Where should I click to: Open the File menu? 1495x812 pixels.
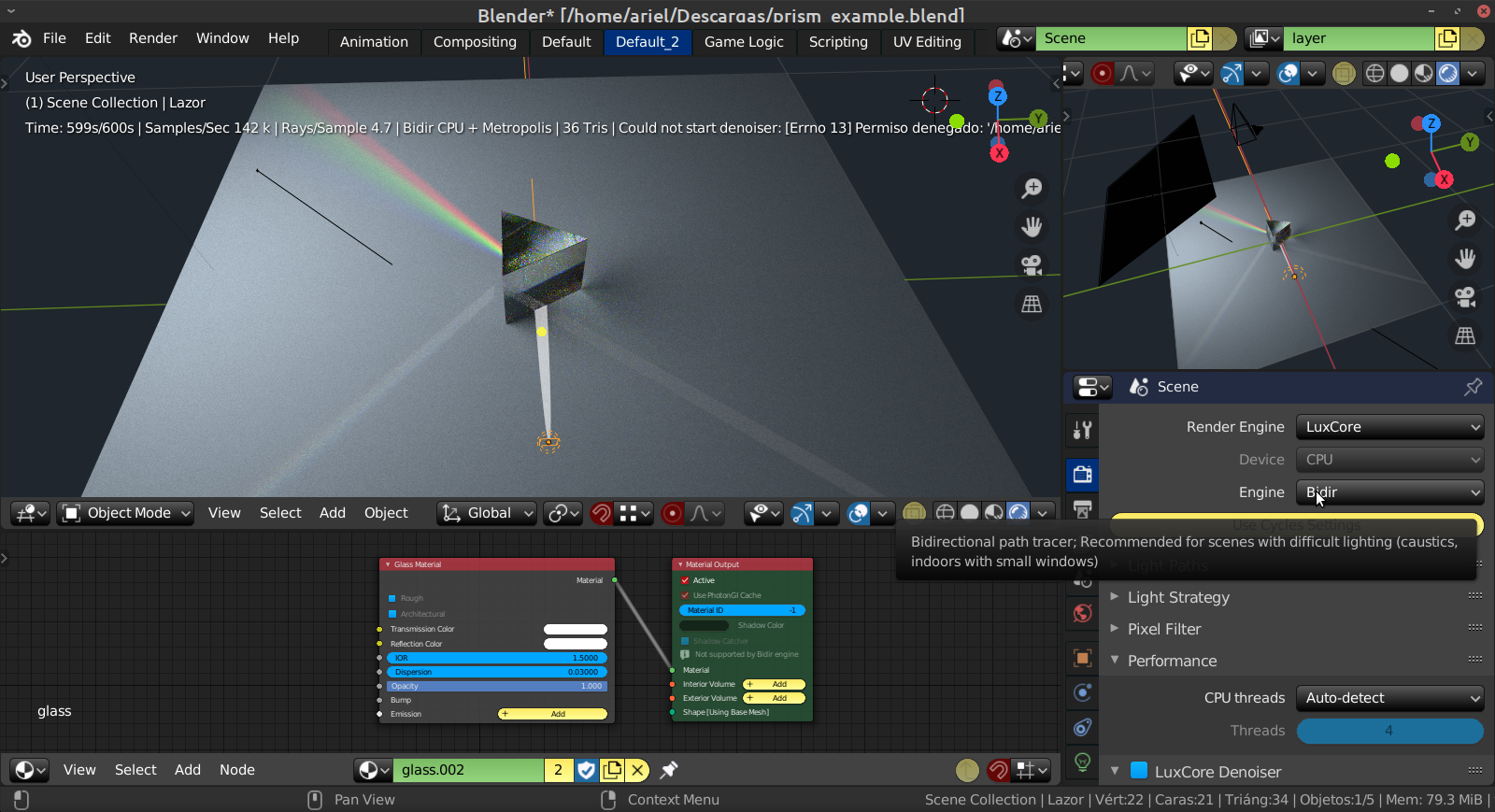click(54, 38)
